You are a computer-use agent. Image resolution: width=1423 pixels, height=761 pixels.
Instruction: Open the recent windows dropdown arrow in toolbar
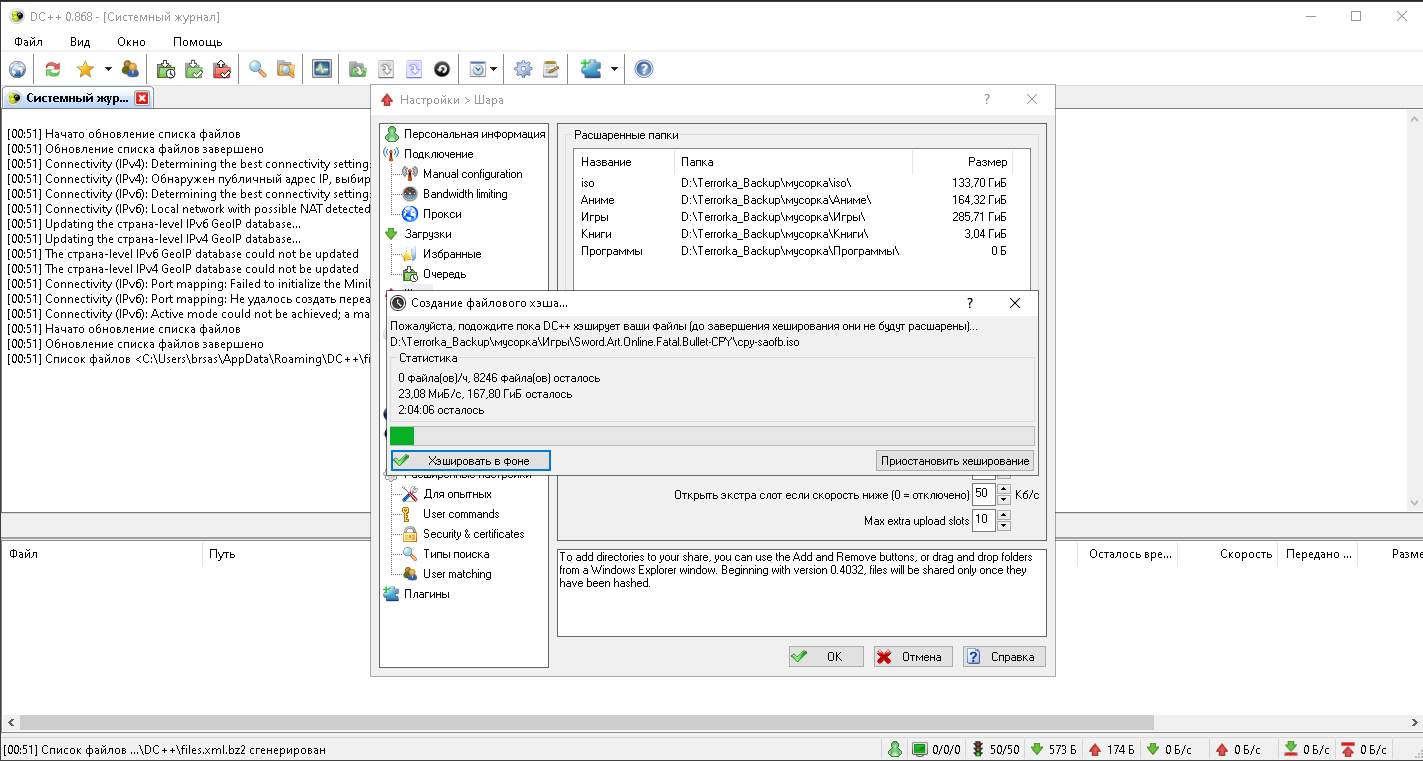pos(494,69)
